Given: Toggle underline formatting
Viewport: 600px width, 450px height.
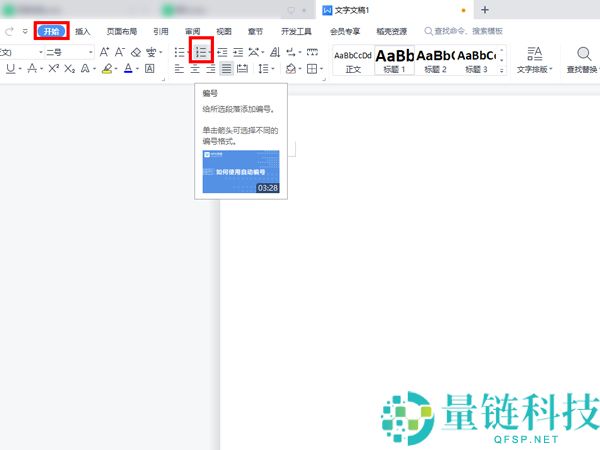Looking at the screenshot, I should 11,68.
